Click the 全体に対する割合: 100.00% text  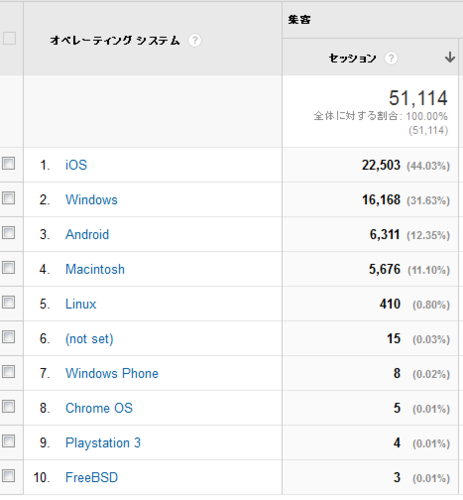[x=381, y=116]
